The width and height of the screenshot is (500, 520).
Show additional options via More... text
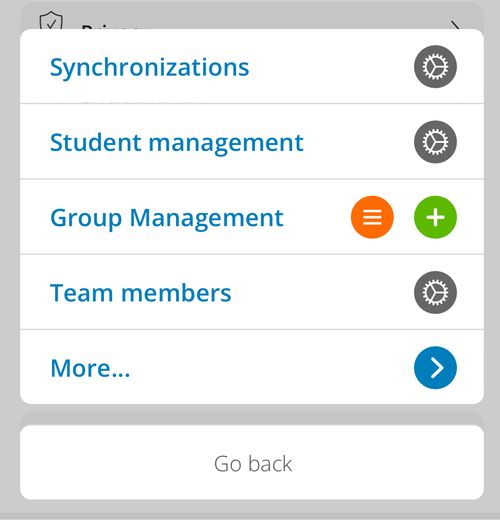point(90,368)
